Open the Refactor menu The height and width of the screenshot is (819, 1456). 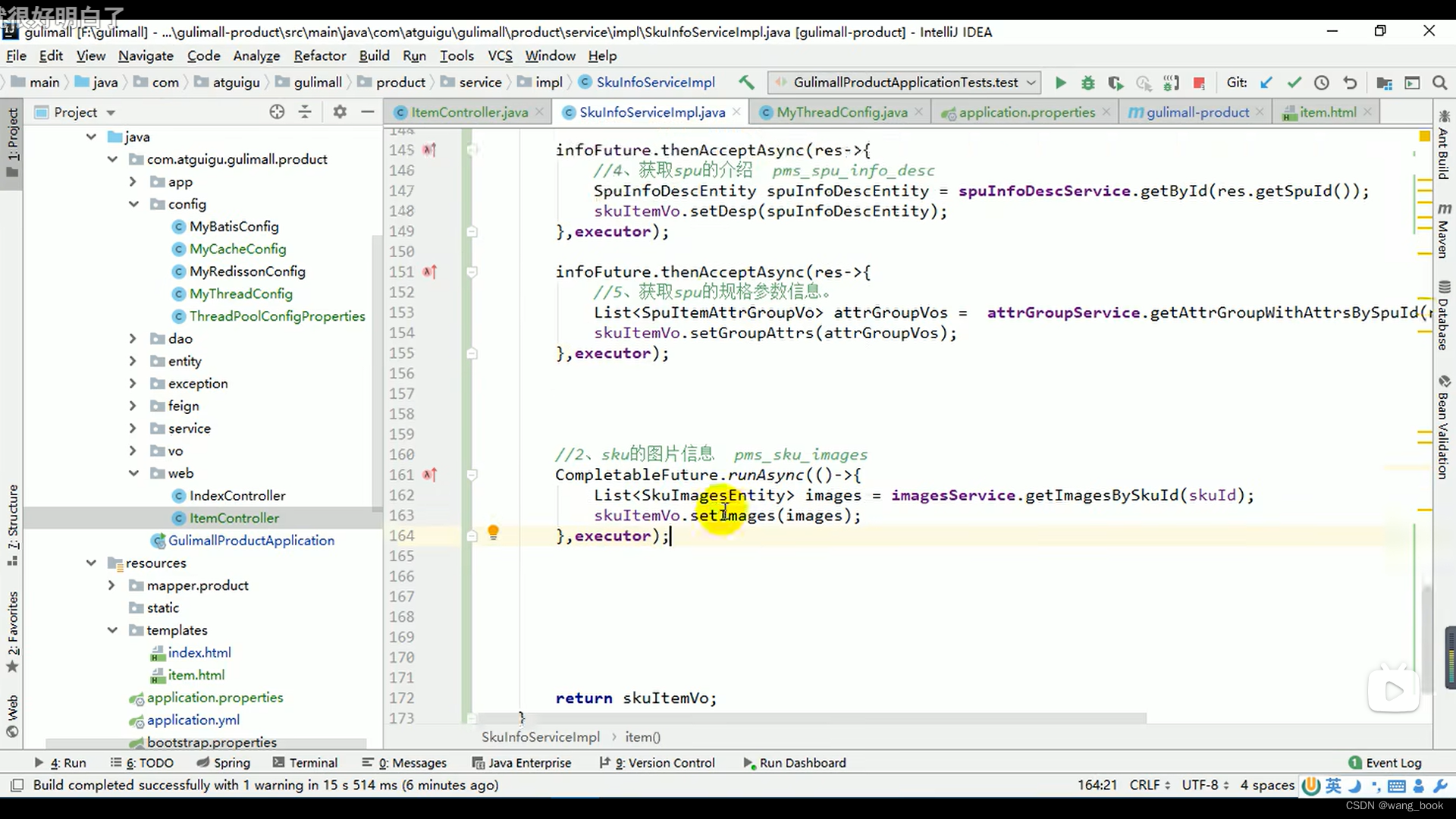[x=320, y=55]
